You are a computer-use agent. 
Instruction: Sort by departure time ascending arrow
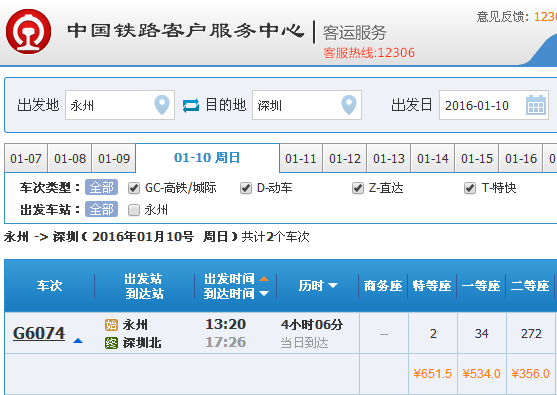[x=264, y=278]
